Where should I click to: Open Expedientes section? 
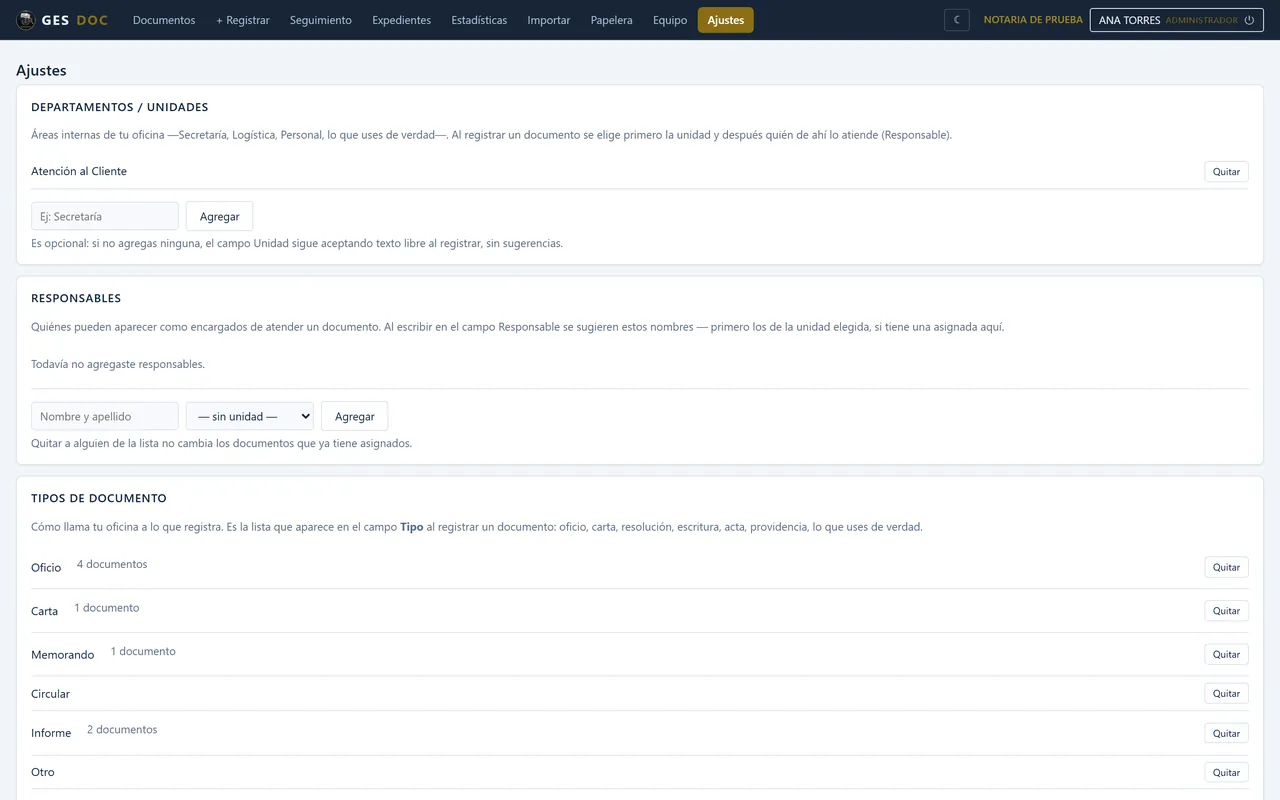[x=401, y=20]
